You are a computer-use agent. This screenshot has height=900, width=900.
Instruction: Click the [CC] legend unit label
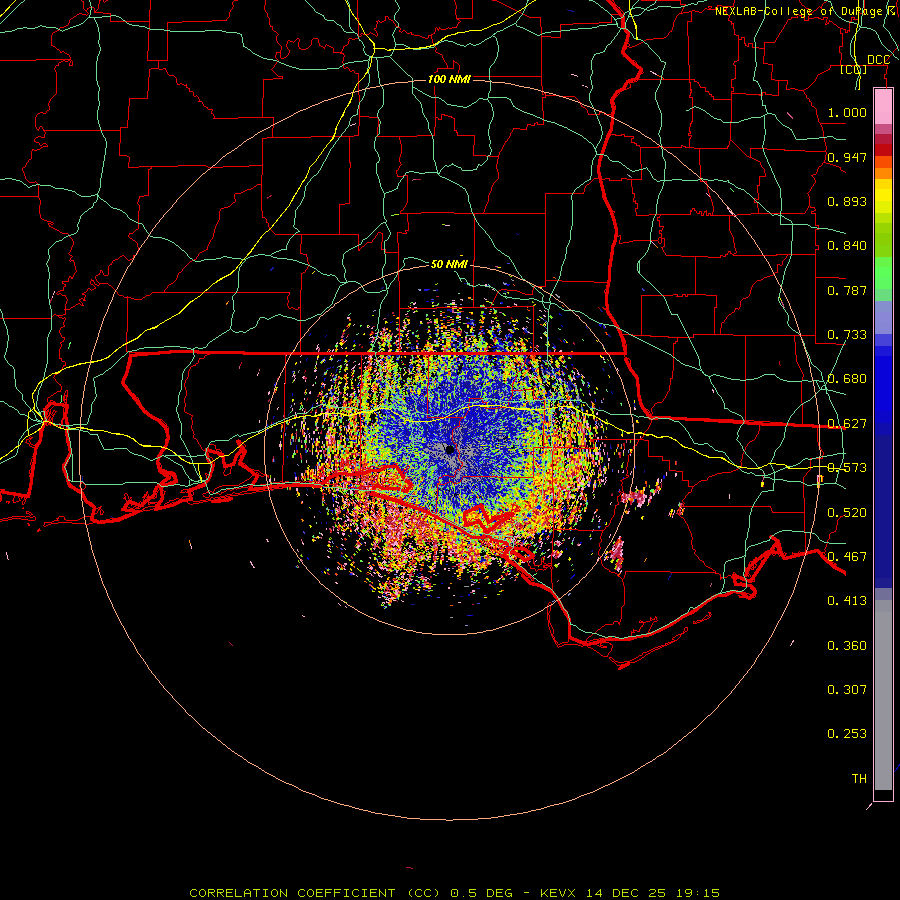[854, 69]
